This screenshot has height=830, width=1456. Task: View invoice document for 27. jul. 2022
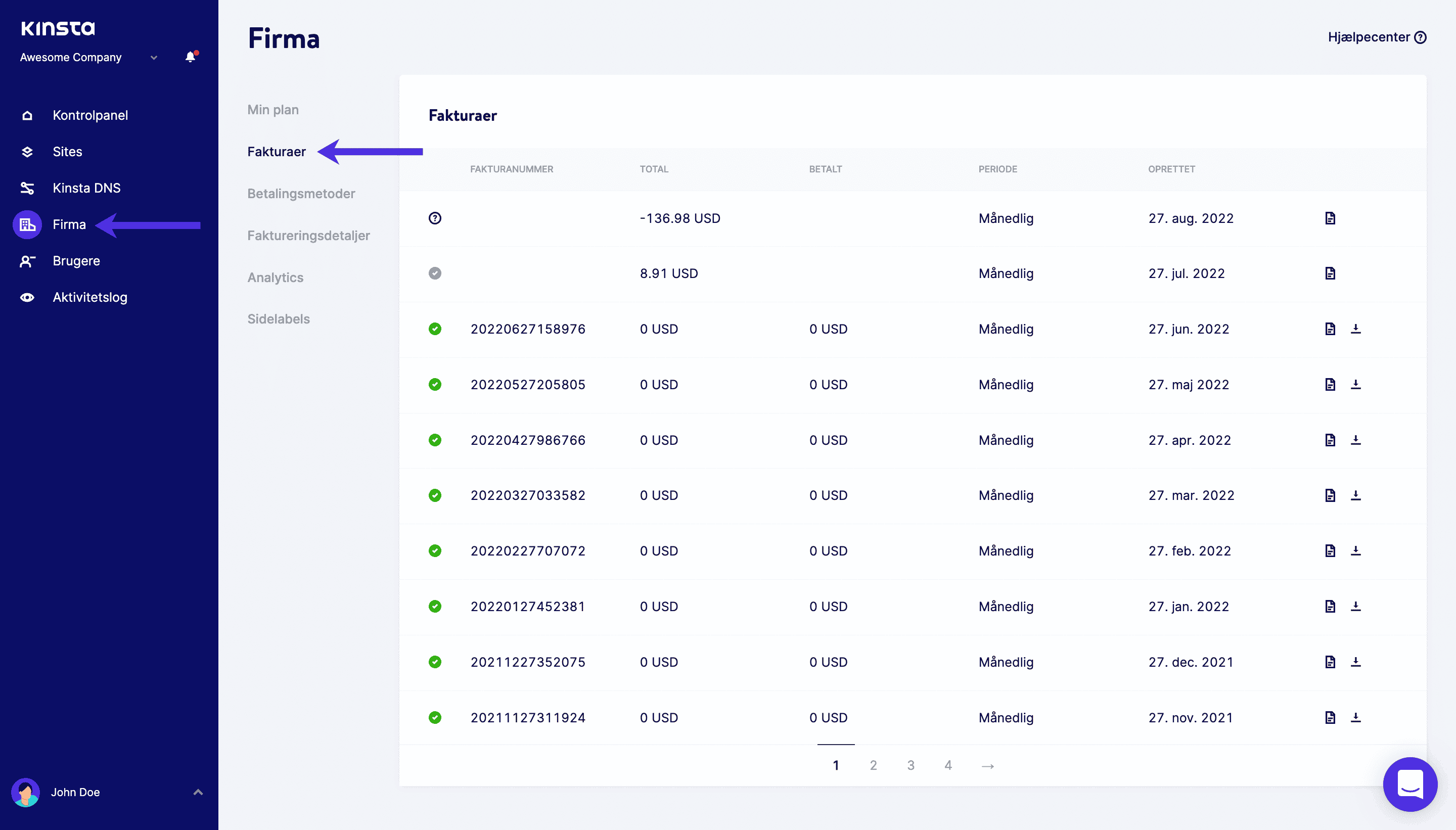(x=1330, y=273)
